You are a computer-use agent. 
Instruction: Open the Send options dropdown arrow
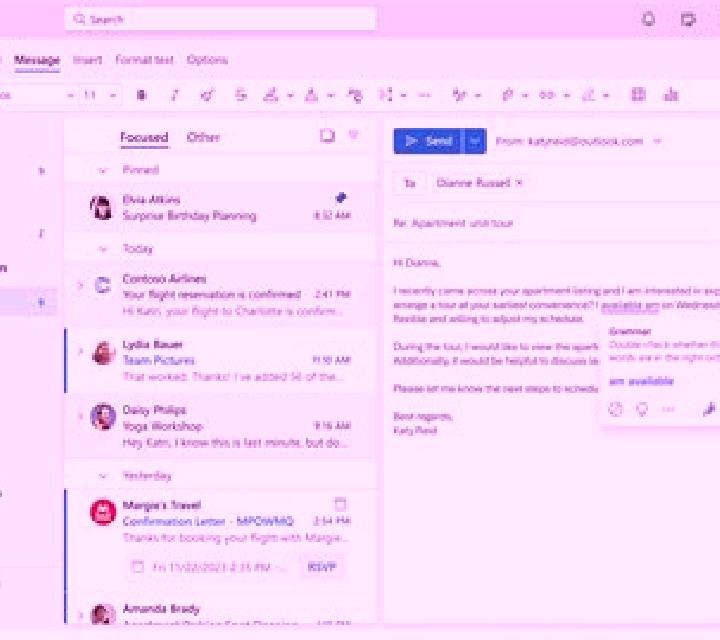(x=475, y=141)
